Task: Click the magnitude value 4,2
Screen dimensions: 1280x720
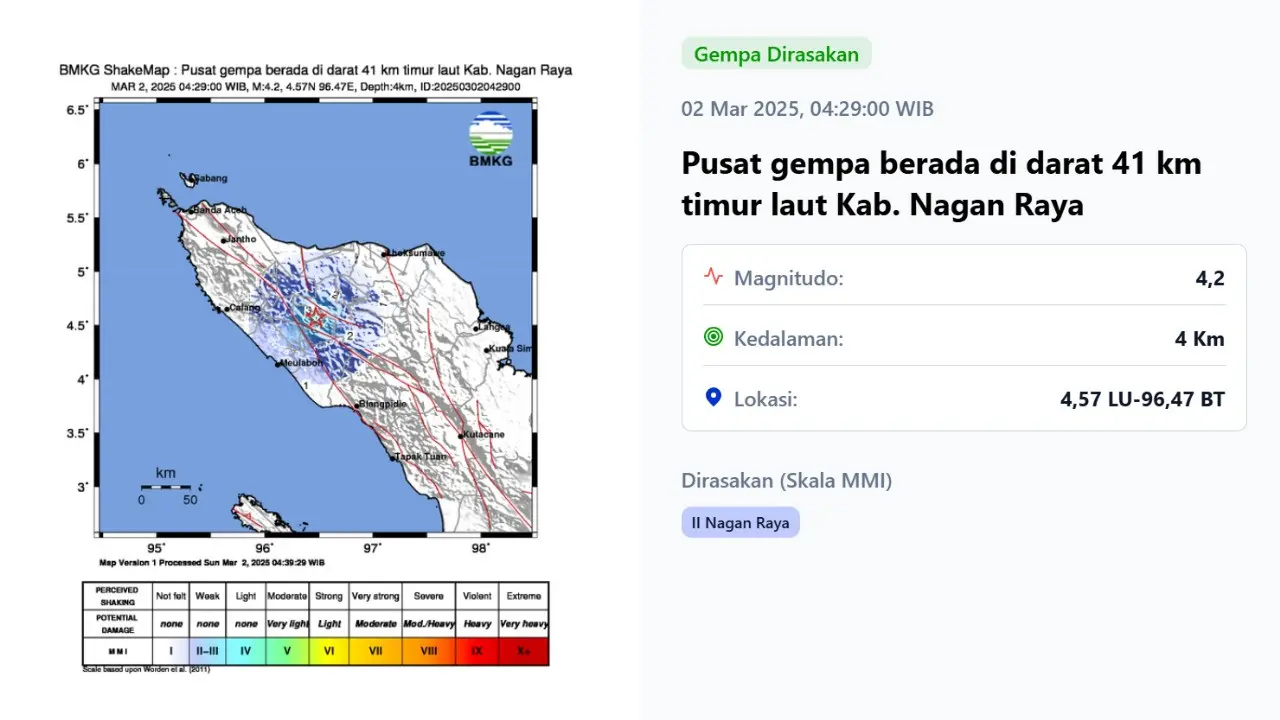Action: [1210, 278]
